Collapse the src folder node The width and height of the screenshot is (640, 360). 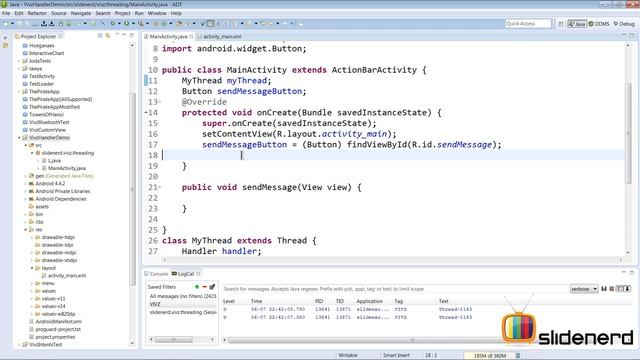[26, 145]
